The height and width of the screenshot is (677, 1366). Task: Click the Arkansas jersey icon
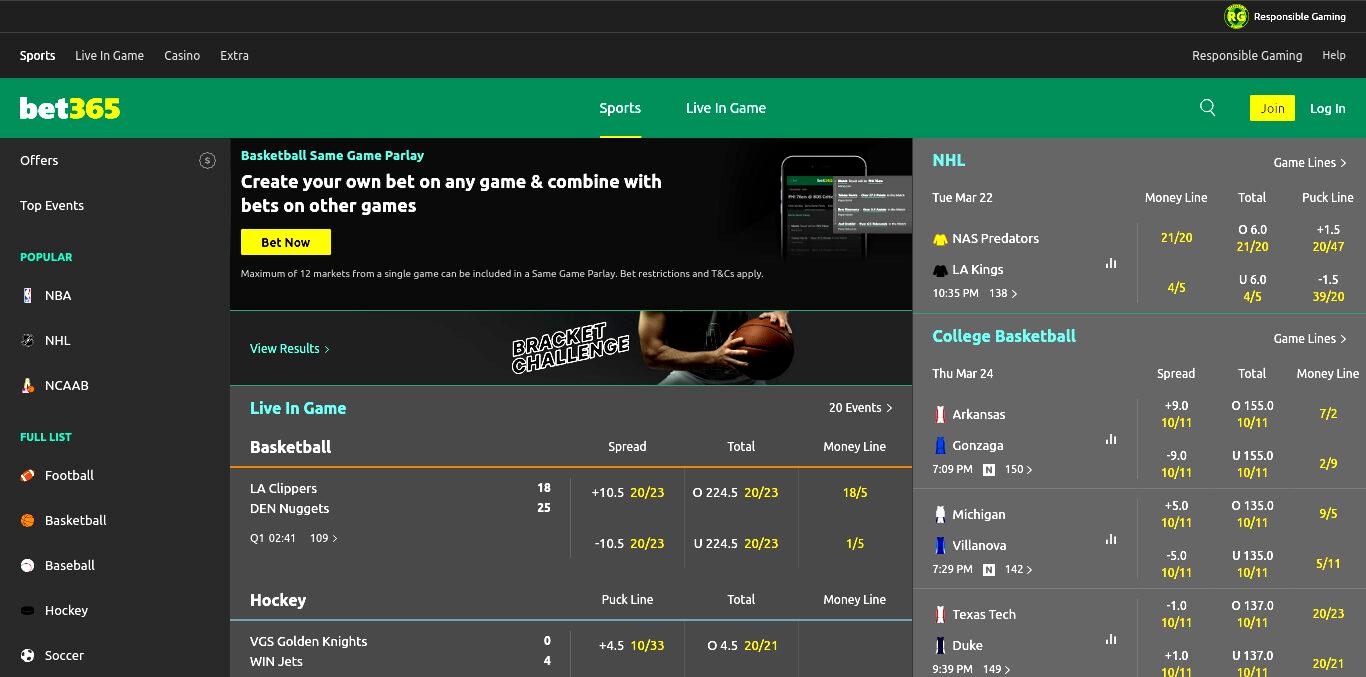[x=940, y=414]
